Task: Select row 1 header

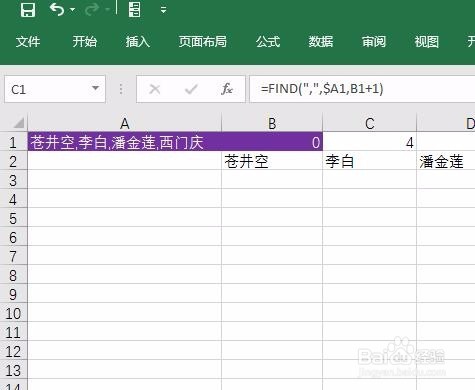Action: (x=13, y=143)
